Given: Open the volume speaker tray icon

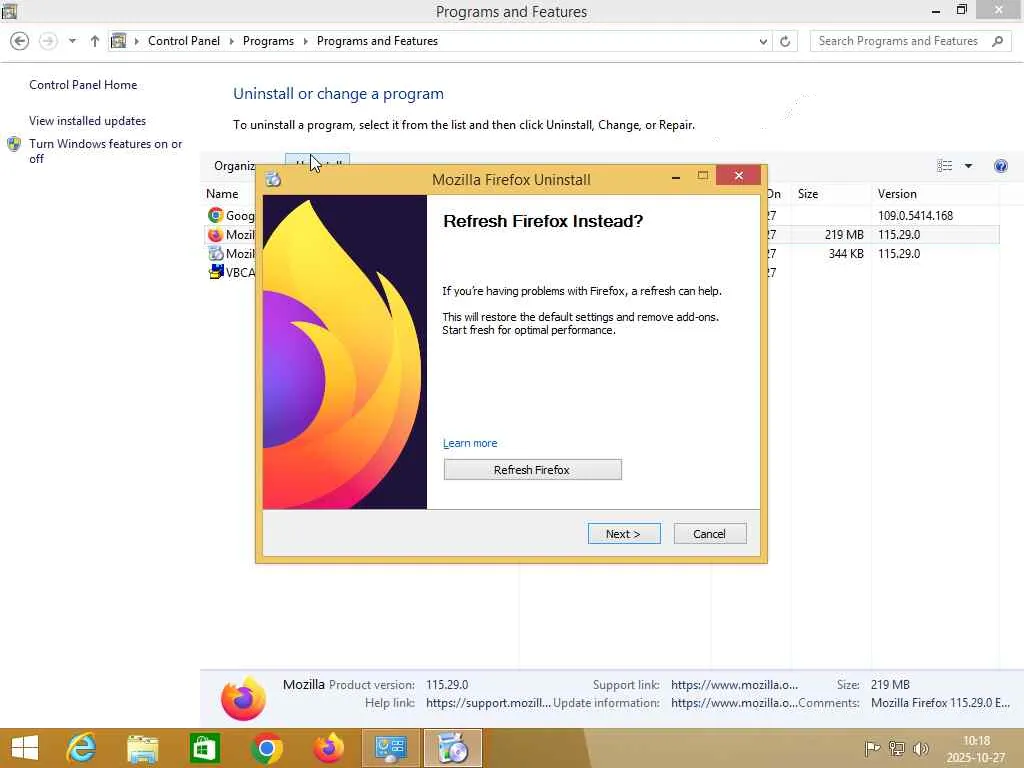Looking at the screenshot, I should coord(921,748).
